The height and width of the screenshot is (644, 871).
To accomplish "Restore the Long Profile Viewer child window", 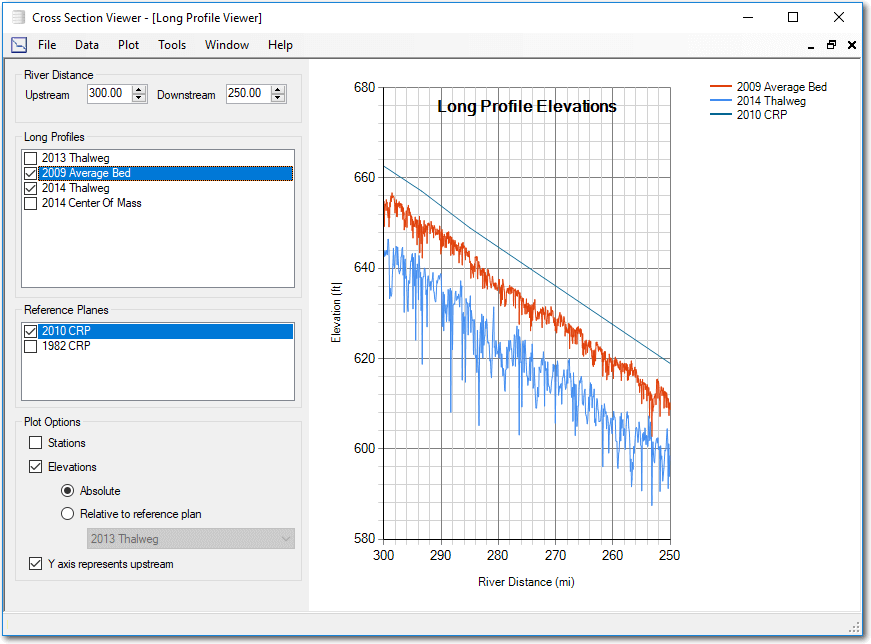I will [831, 45].
